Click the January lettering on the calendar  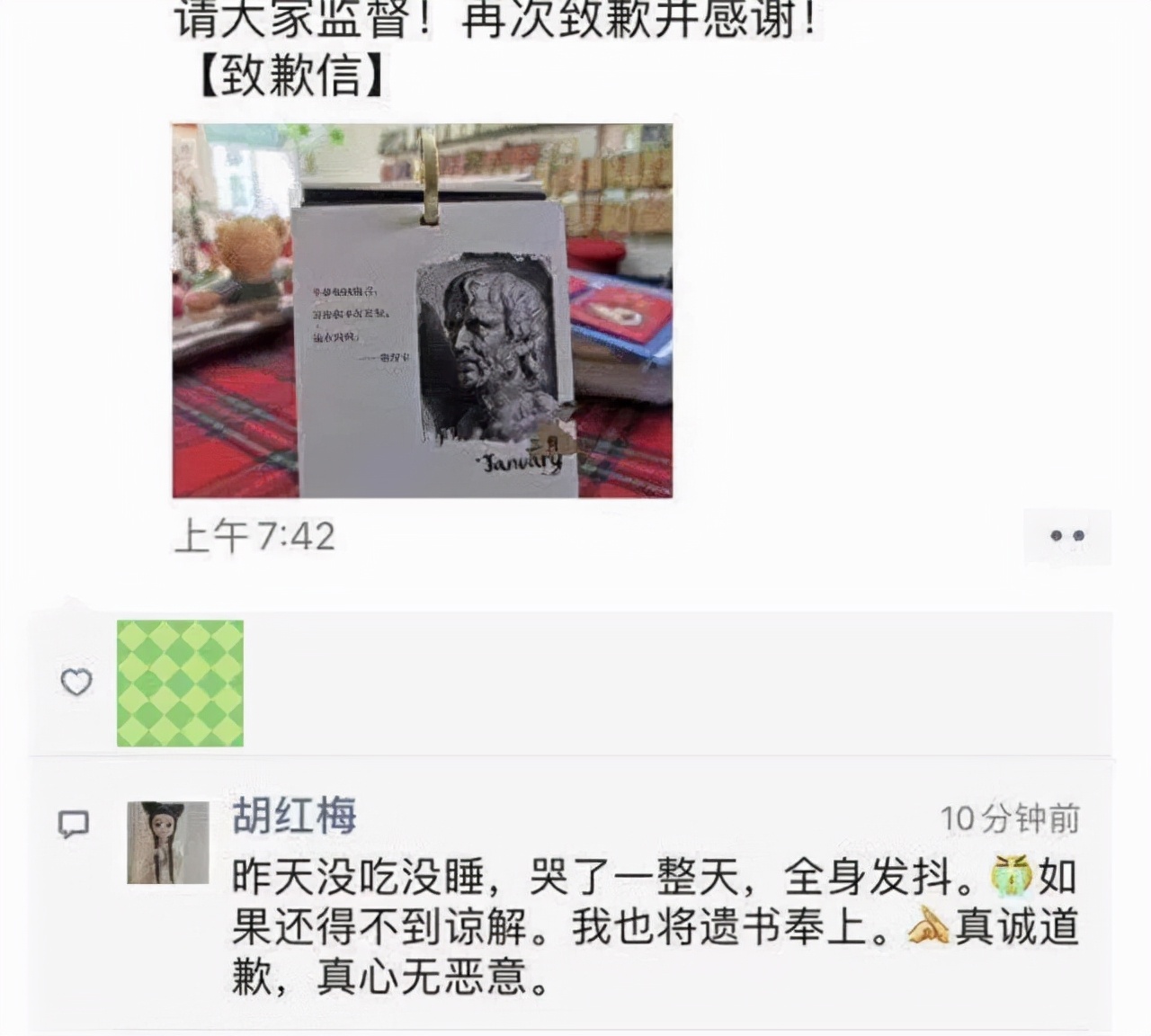pyautogui.click(x=522, y=460)
